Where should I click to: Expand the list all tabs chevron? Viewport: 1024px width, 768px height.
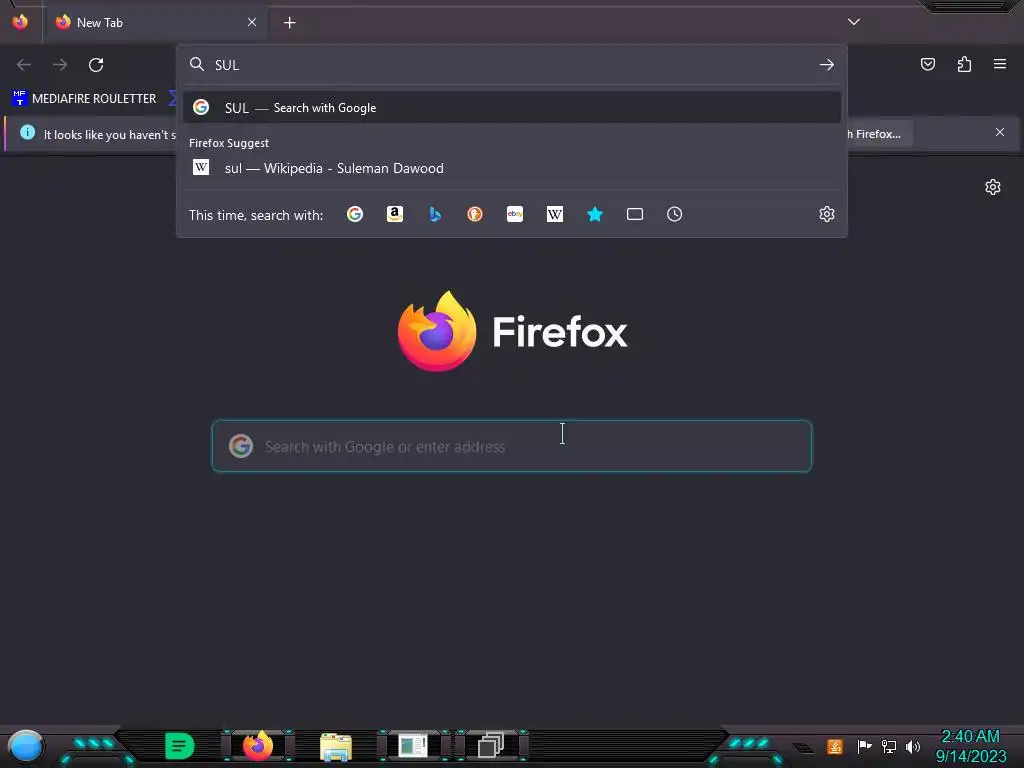854,22
